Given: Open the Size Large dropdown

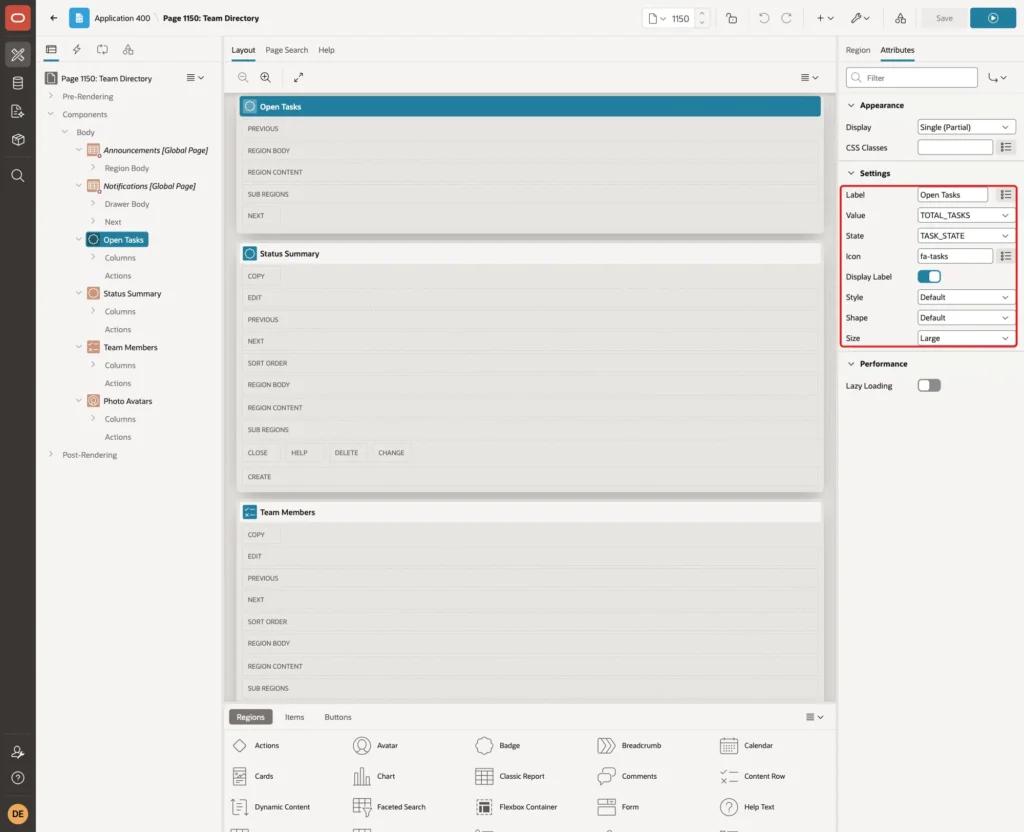Looking at the screenshot, I should point(965,338).
